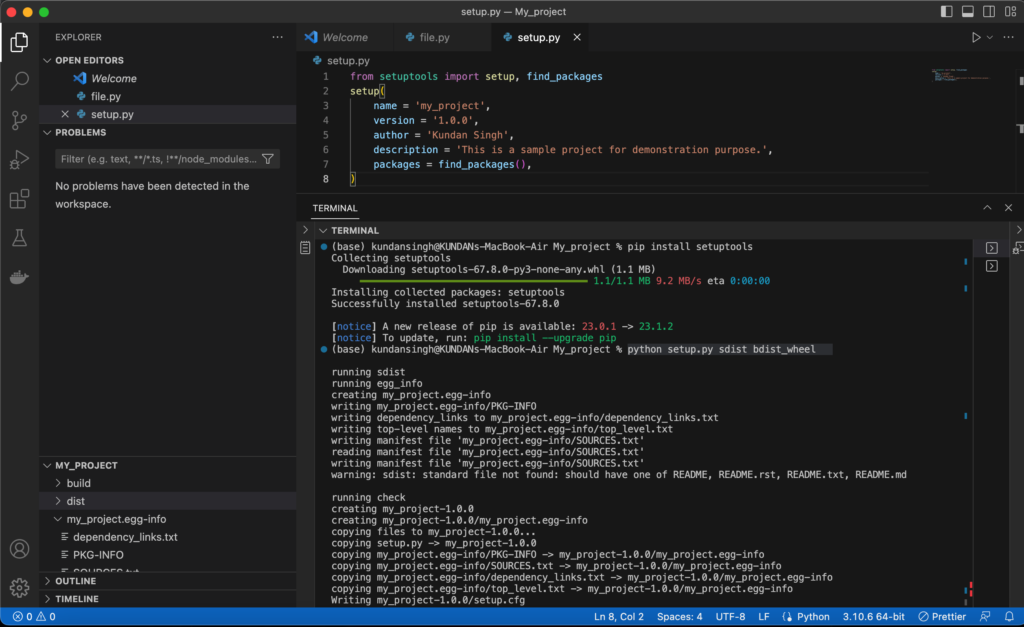Screen dimensions: 1024x627
Task: Toggle the secondary side bar layout button
Action: 988,12
